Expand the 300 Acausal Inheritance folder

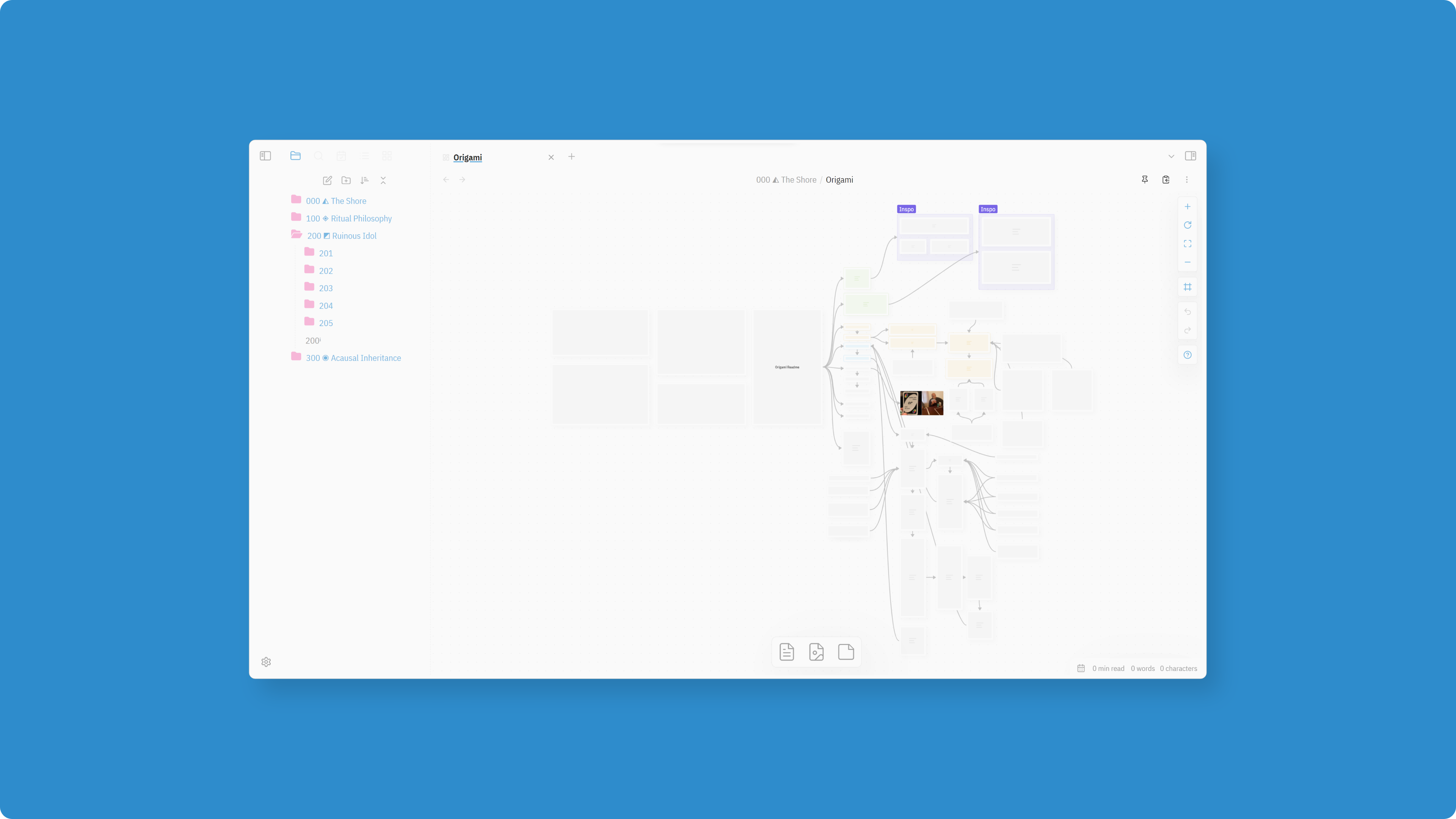pyautogui.click(x=353, y=358)
